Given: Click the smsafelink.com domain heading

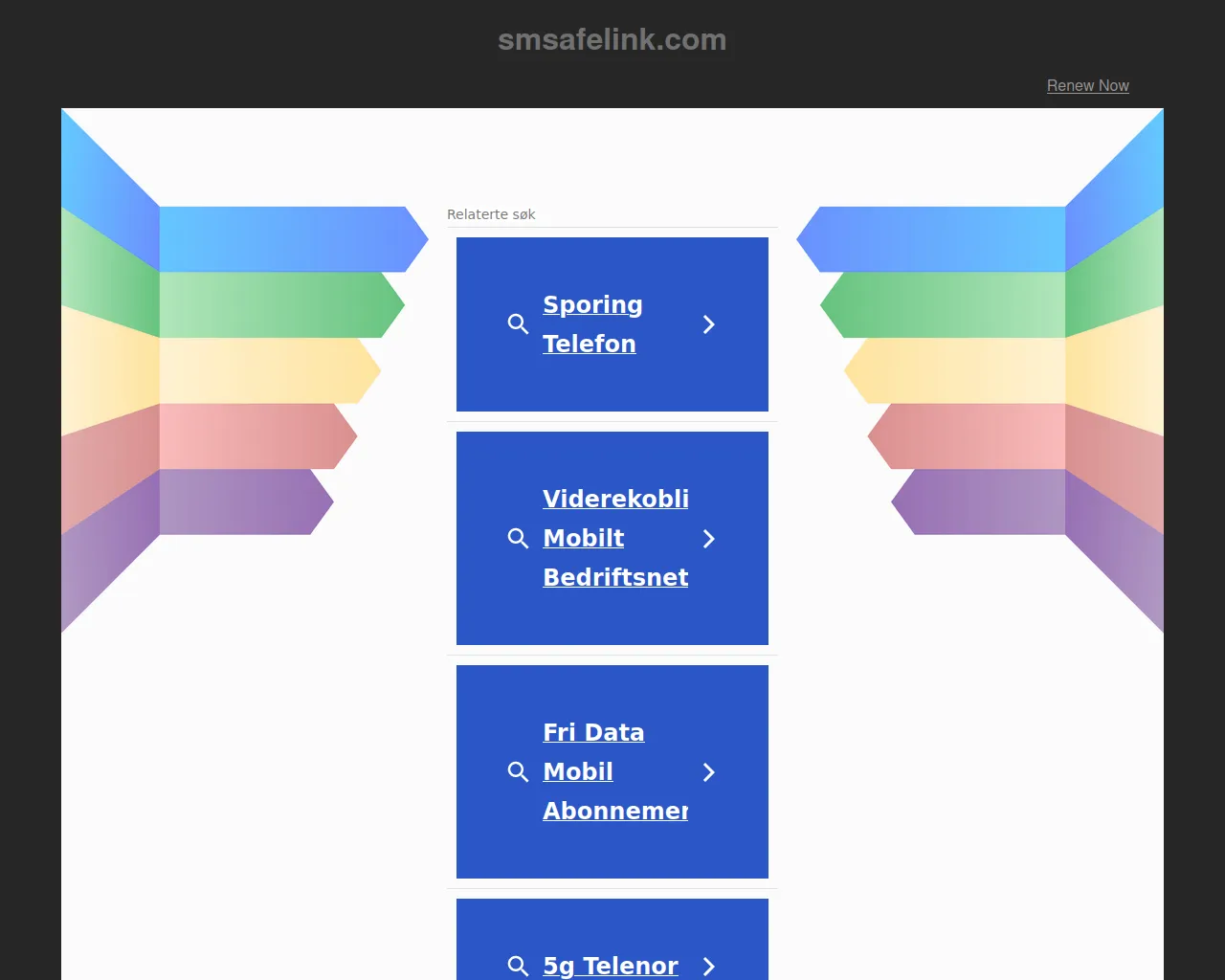Looking at the screenshot, I should 612,39.
